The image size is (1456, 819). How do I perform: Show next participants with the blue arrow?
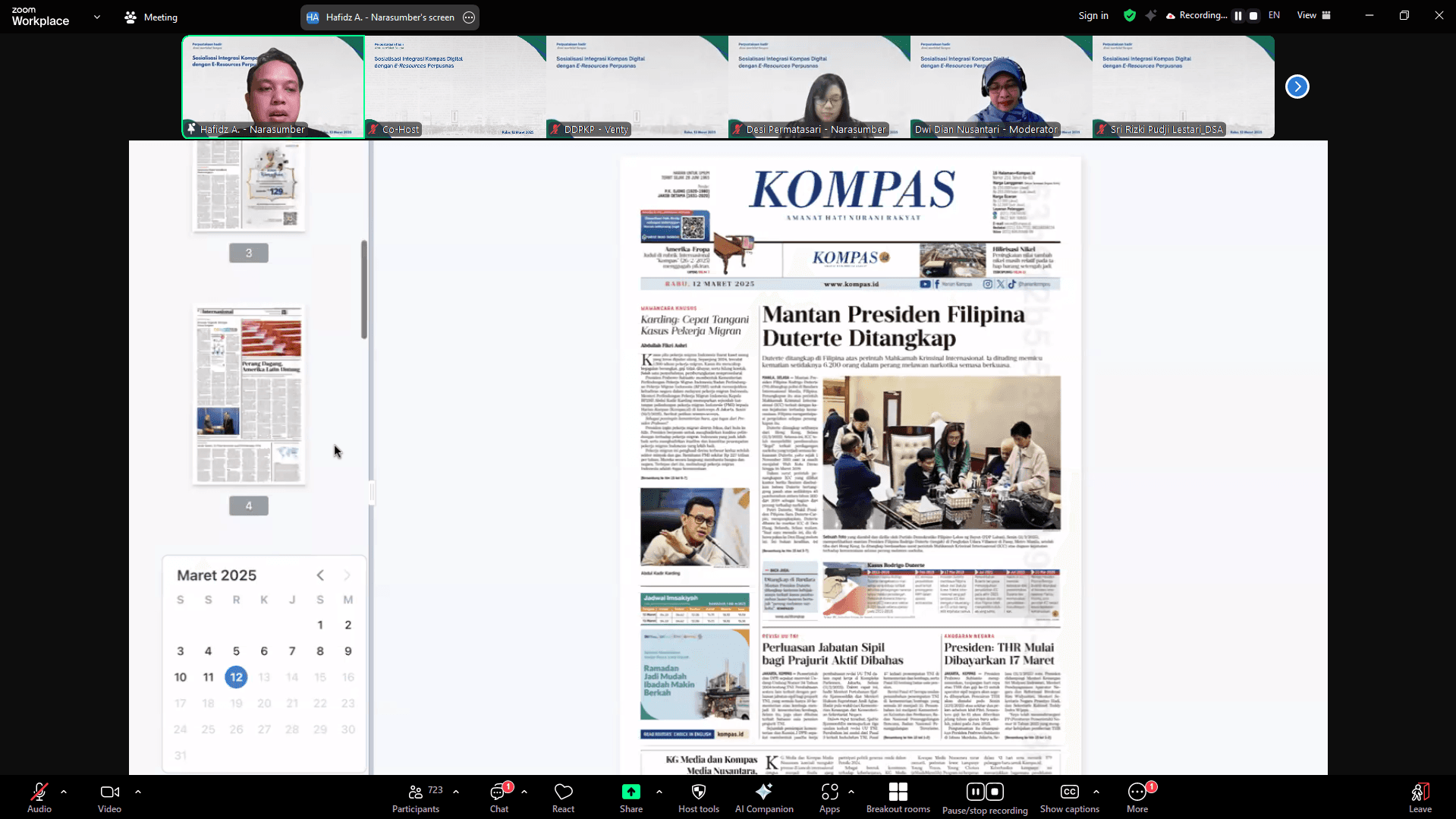[1297, 87]
